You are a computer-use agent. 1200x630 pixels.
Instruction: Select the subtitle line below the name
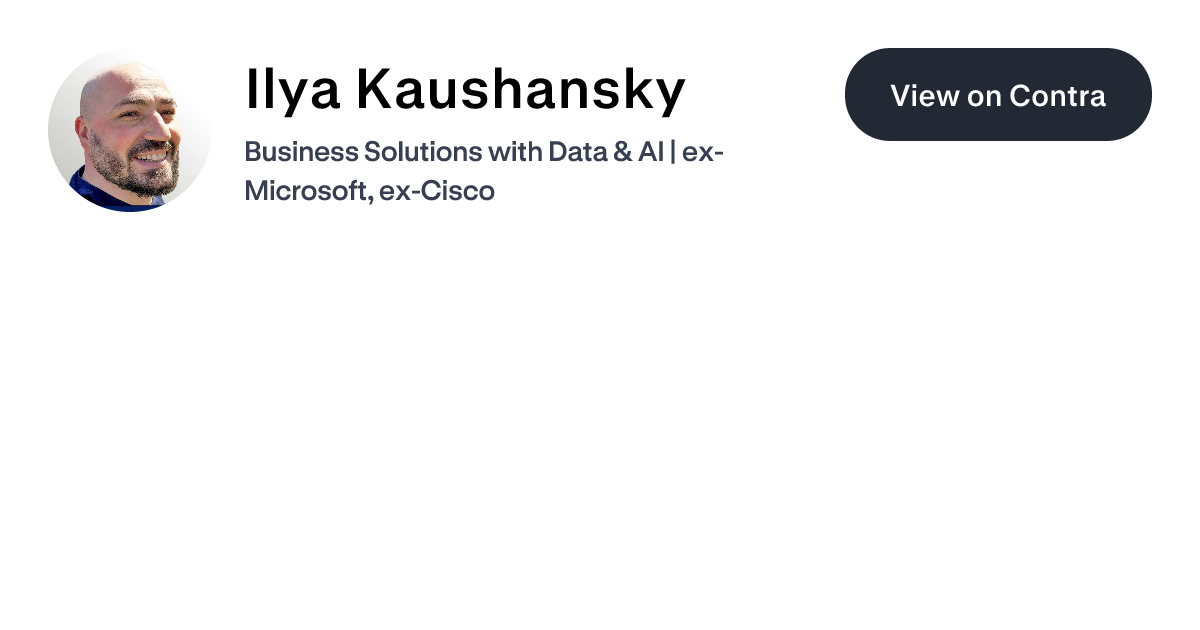point(485,170)
